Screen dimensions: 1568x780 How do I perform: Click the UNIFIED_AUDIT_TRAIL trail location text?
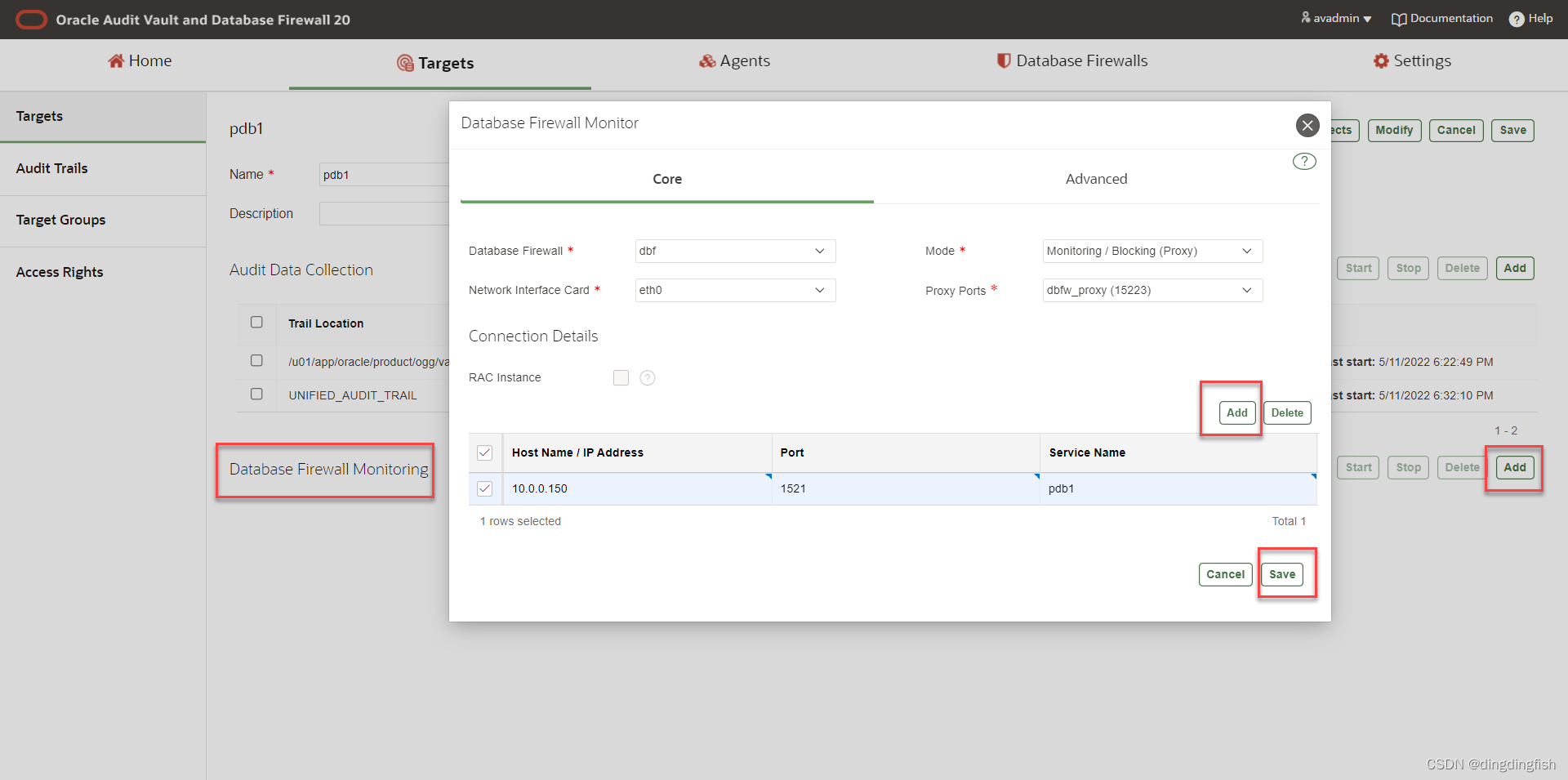(353, 395)
